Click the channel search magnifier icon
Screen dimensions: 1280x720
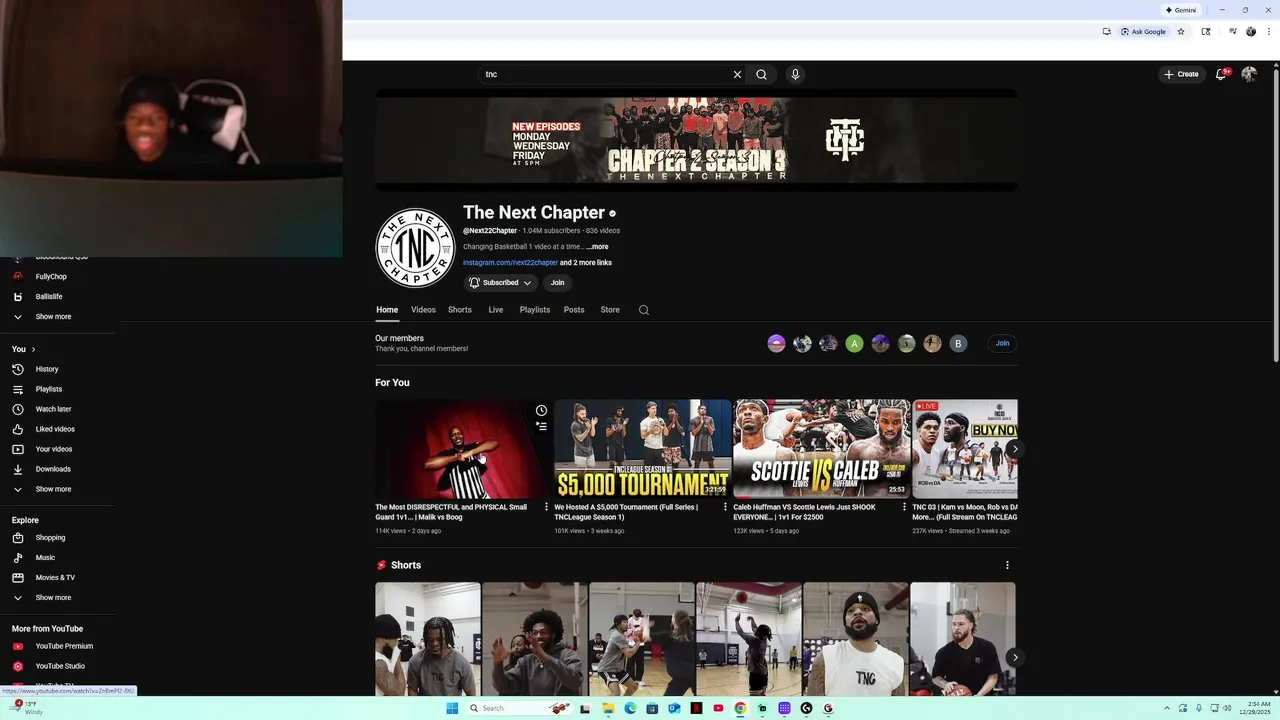click(644, 310)
